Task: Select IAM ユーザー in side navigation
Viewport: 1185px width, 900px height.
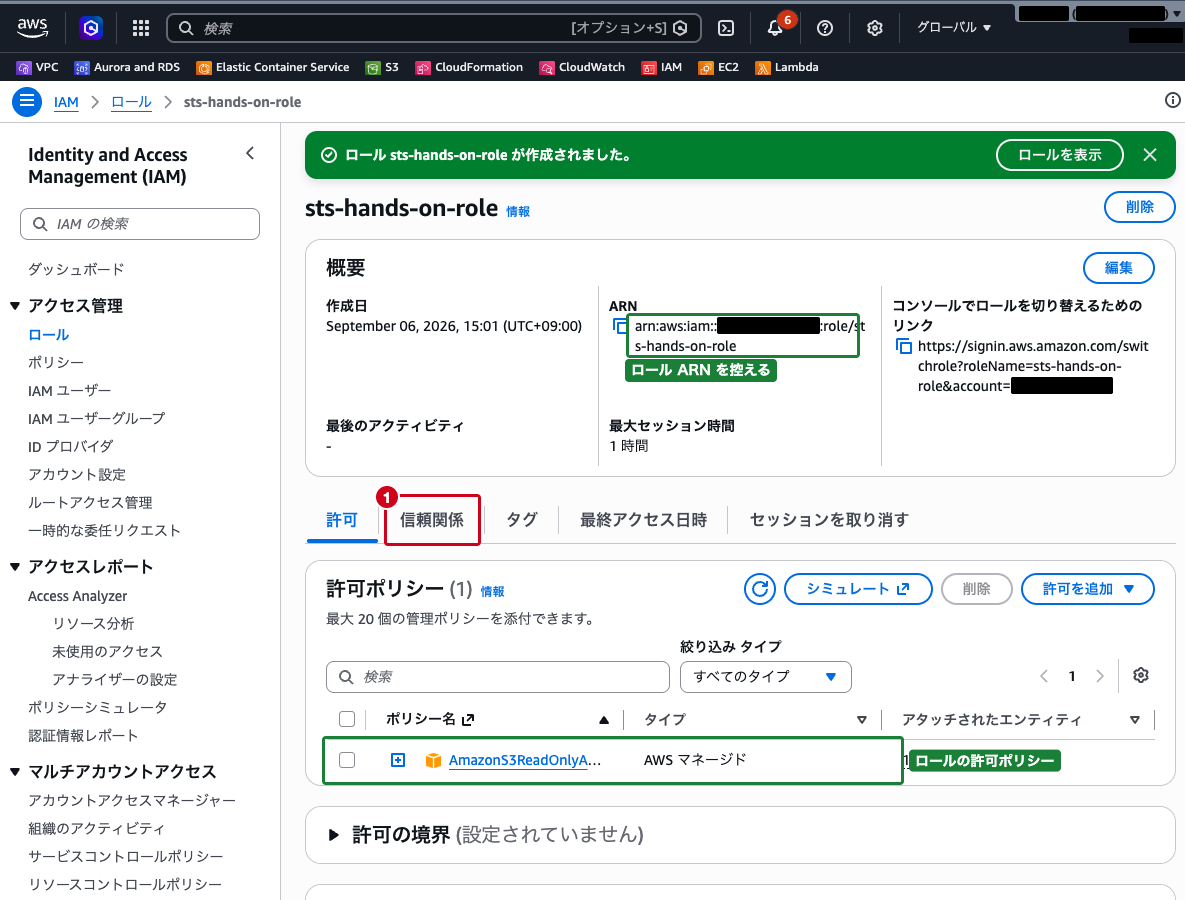Action: click(70, 391)
